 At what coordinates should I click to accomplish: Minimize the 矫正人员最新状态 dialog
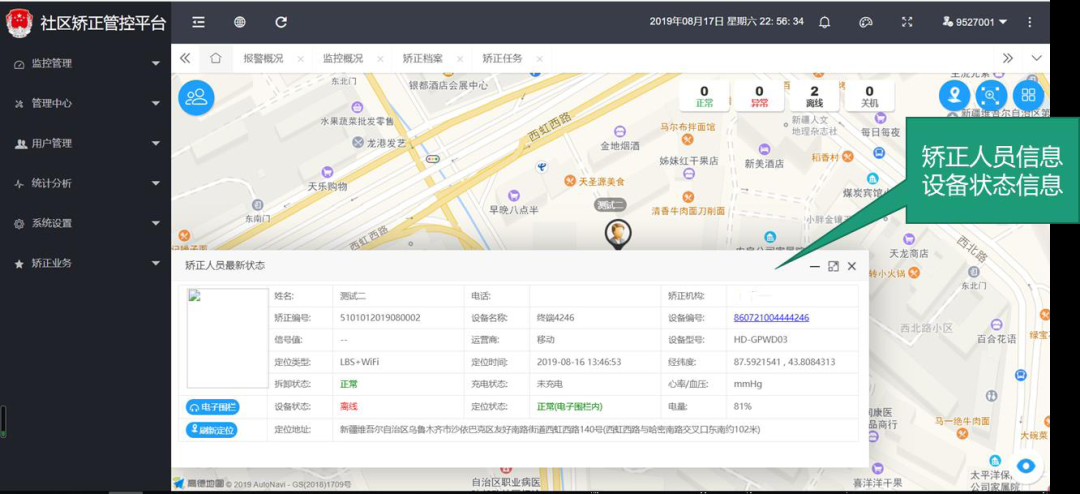(x=814, y=266)
